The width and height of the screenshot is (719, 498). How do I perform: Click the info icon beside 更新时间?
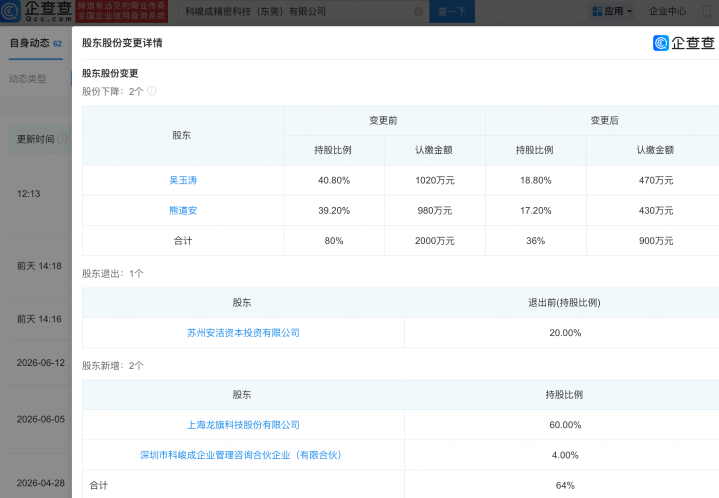(x=63, y=139)
